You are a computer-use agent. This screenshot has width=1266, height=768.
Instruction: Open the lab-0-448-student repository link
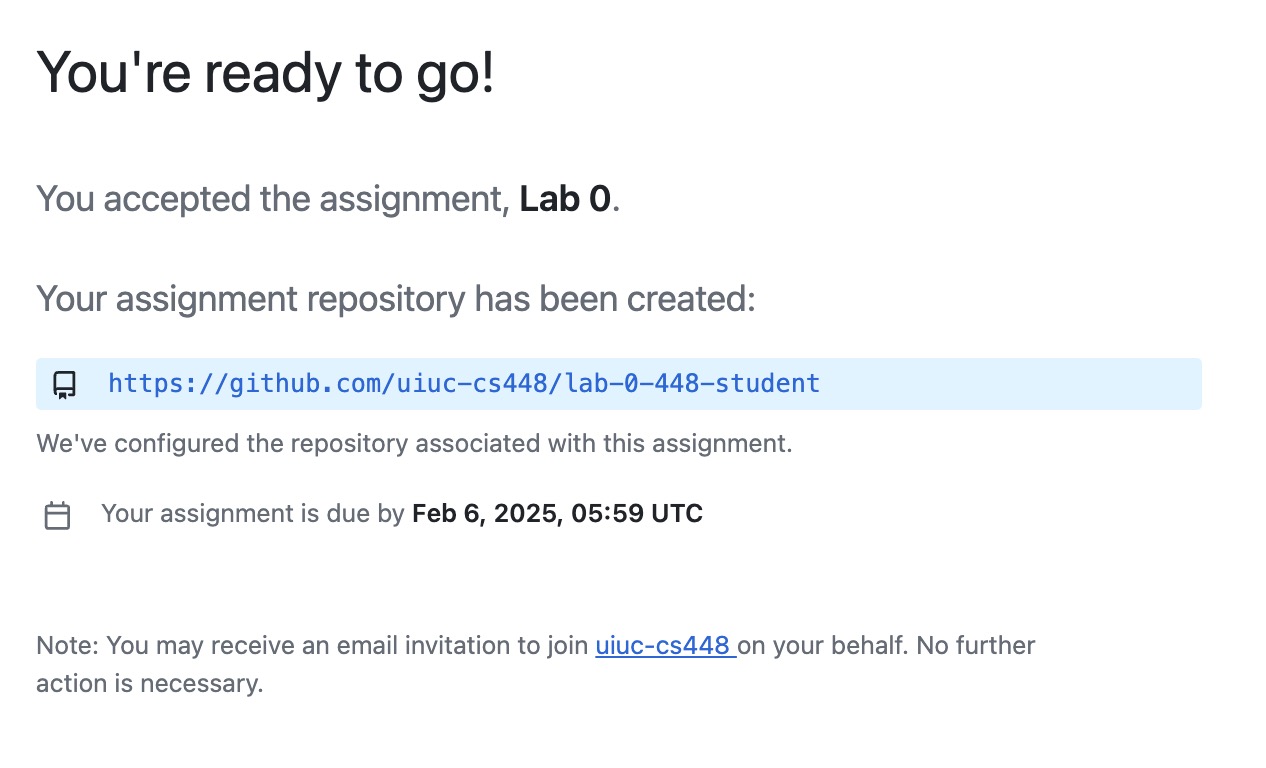464,383
